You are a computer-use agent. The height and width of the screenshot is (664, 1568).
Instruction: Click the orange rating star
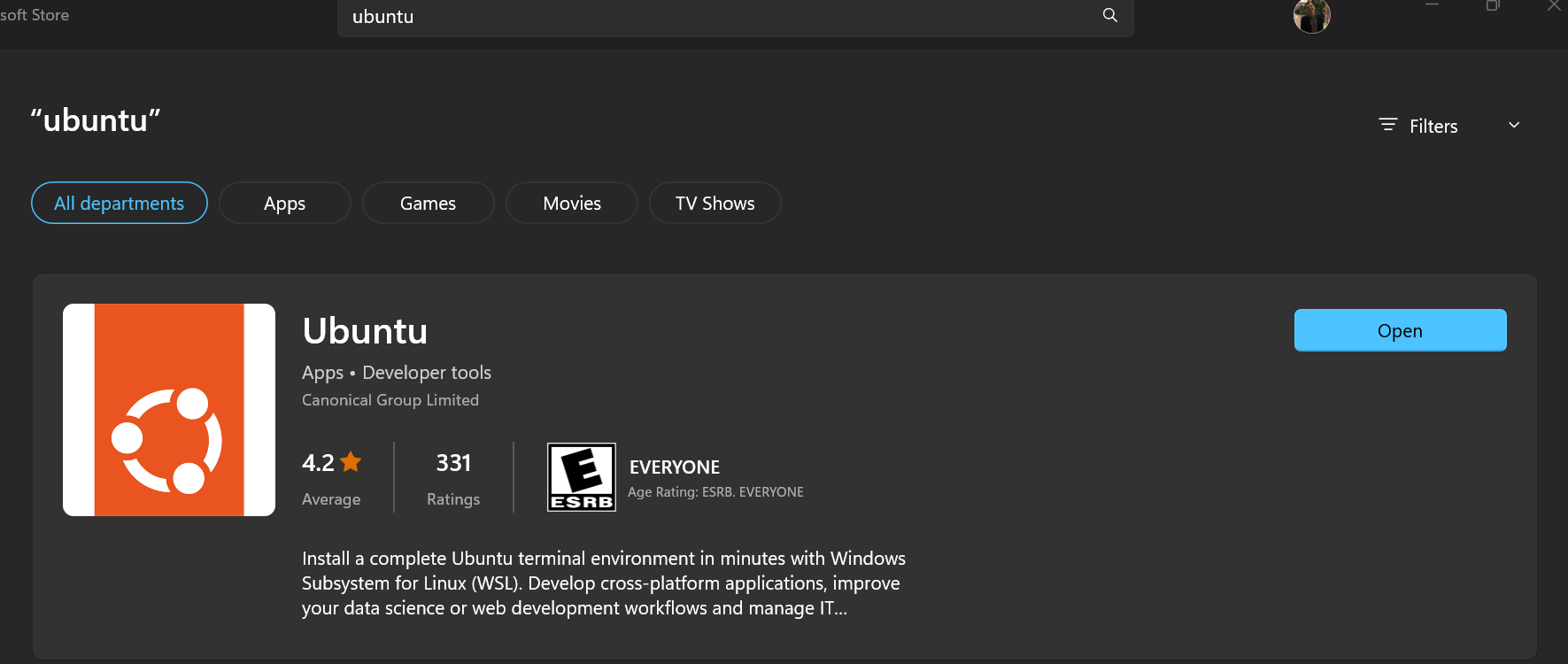(x=351, y=461)
